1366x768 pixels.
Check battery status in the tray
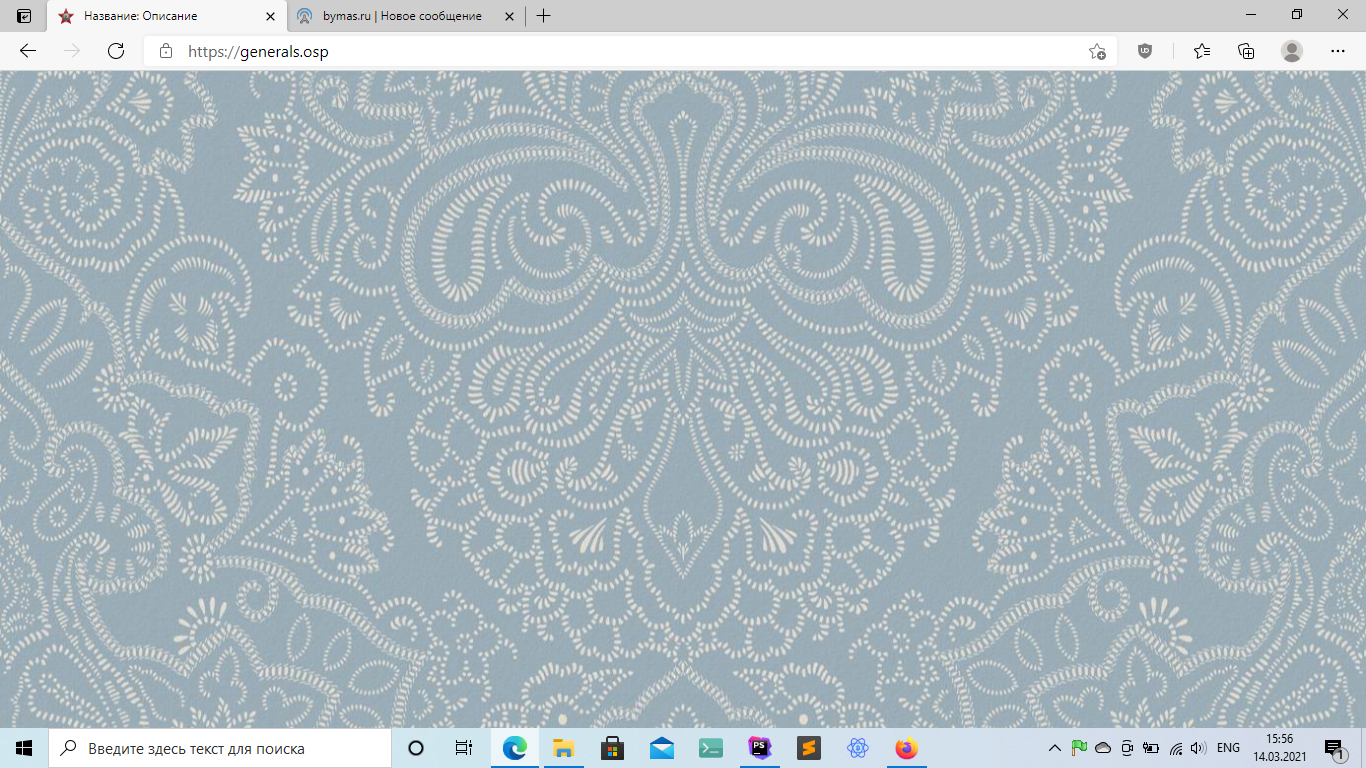pyautogui.click(x=1151, y=748)
